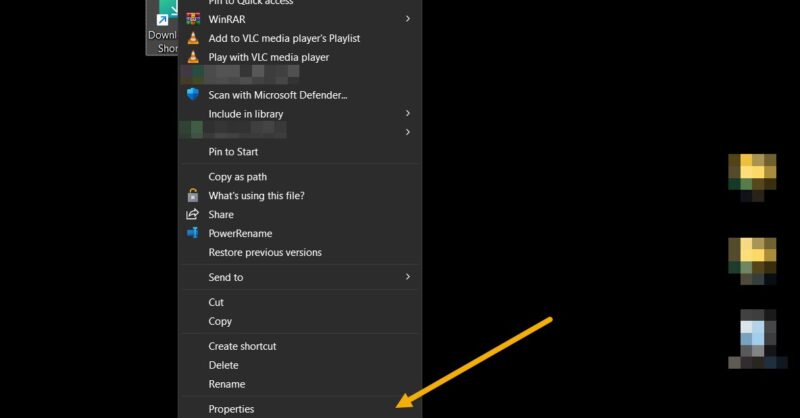Choose Play with VLC media player
The width and height of the screenshot is (800, 418).
[x=300, y=57]
